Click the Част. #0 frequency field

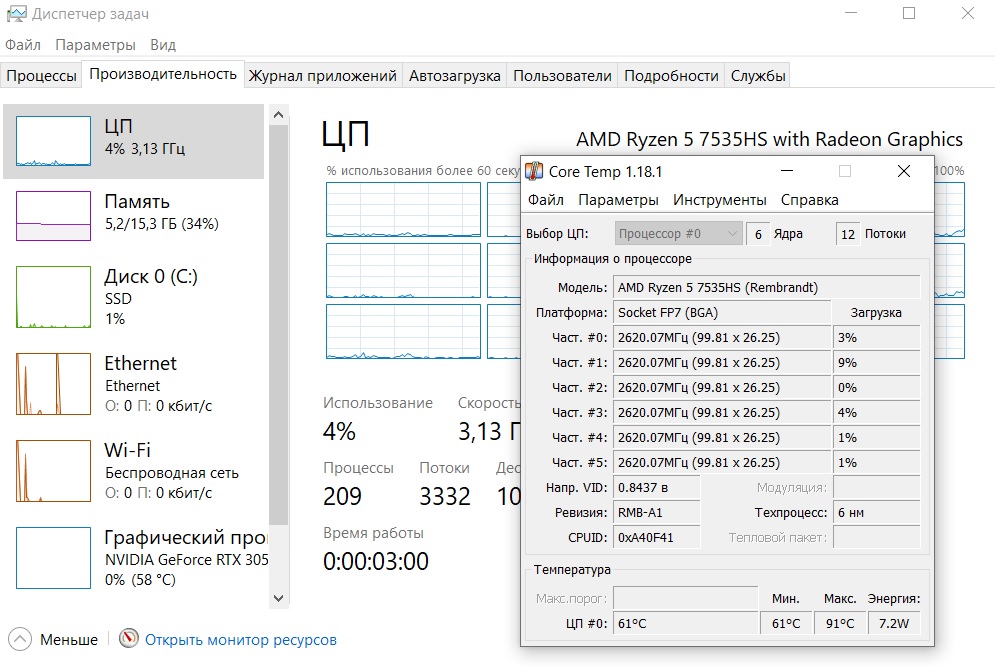(x=722, y=338)
